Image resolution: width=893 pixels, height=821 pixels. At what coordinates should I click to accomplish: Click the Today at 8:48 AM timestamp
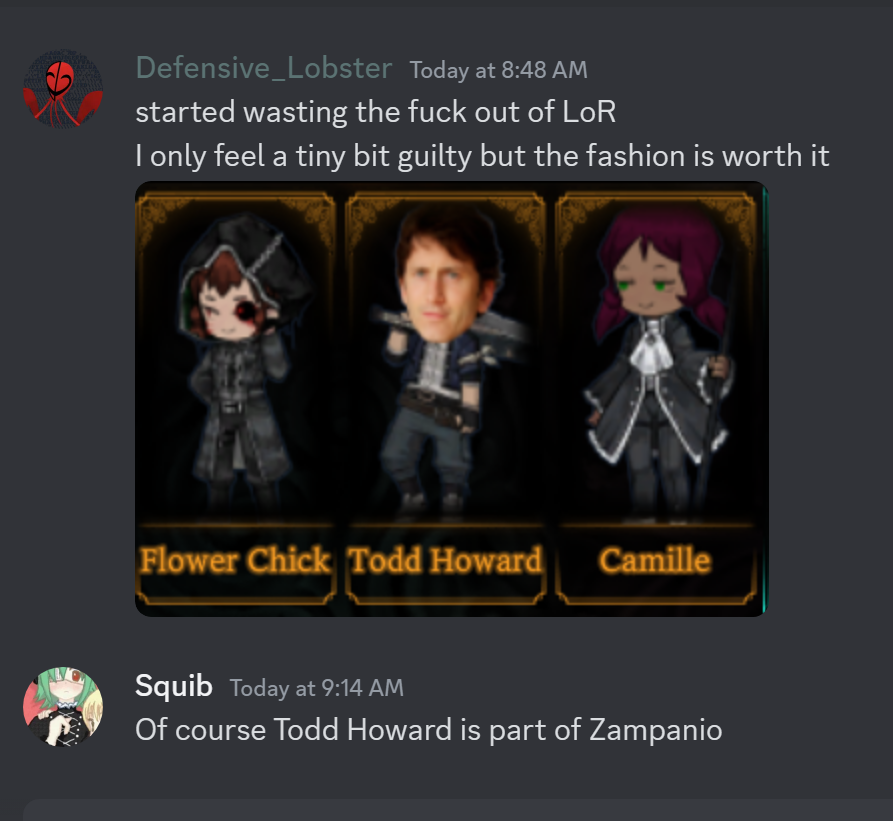(x=498, y=70)
